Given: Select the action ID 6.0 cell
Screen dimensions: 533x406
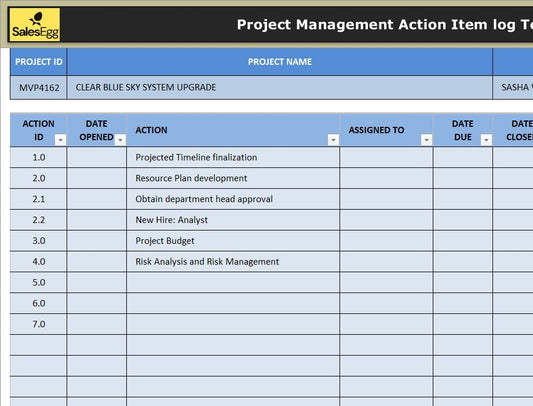Looking at the screenshot, I should point(39,303).
